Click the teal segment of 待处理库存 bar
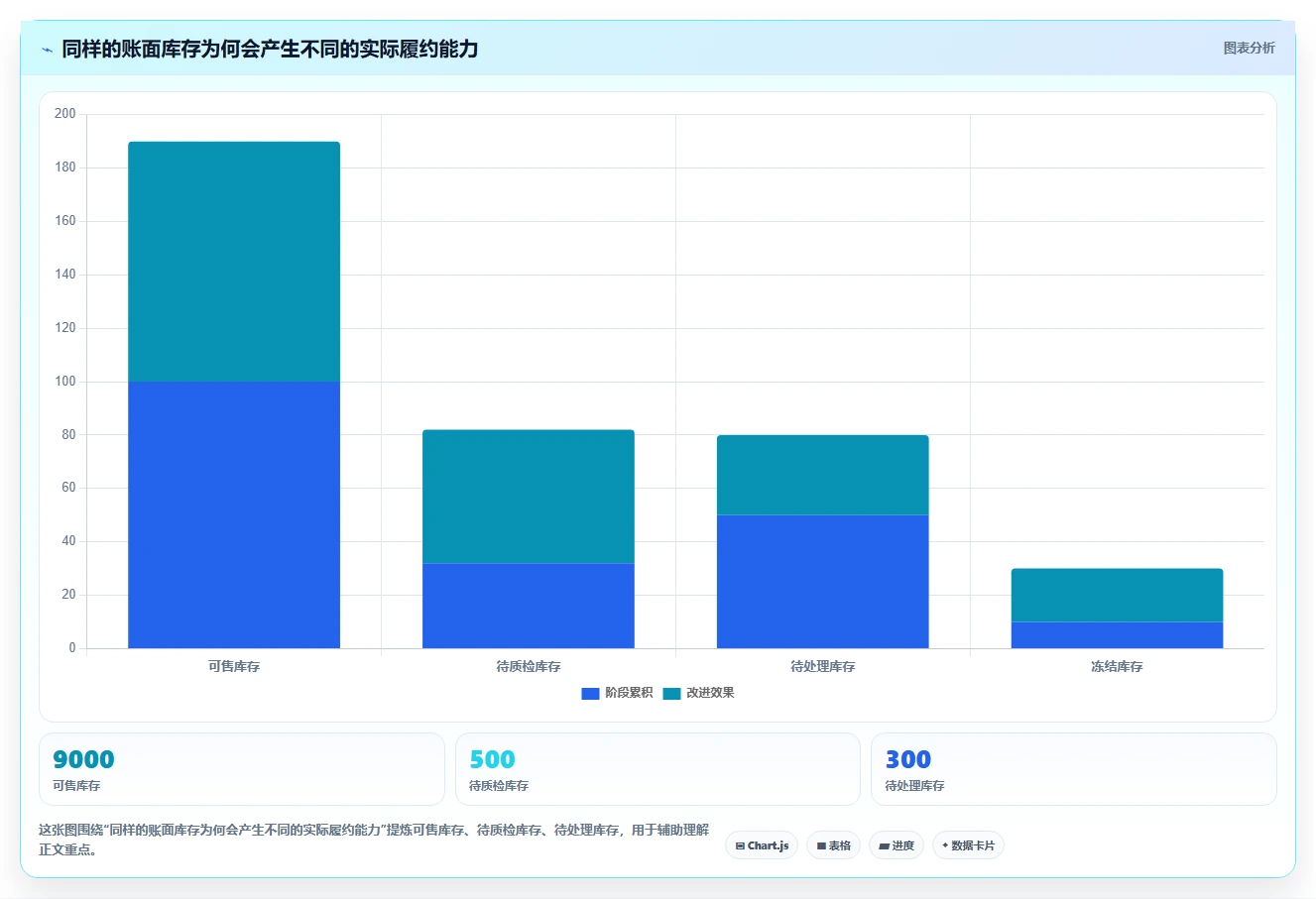 tap(823, 475)
